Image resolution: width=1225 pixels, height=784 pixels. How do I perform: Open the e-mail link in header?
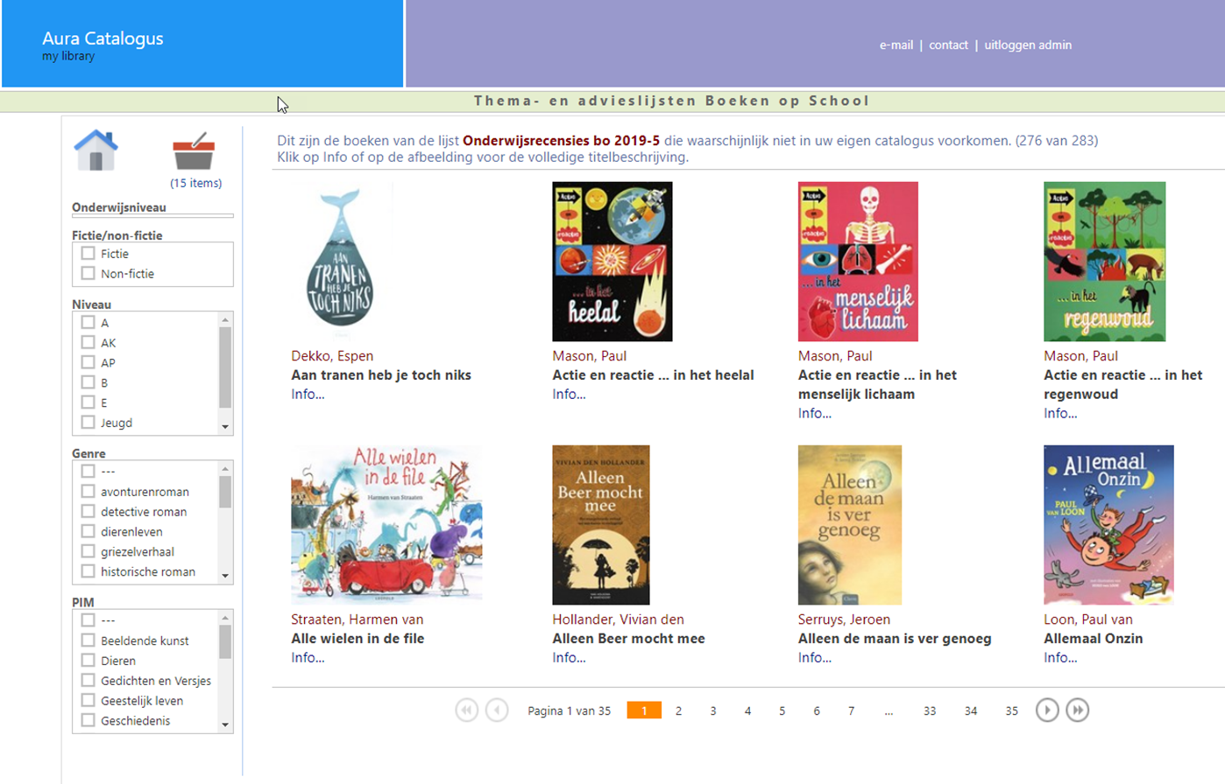pos(896,45)
